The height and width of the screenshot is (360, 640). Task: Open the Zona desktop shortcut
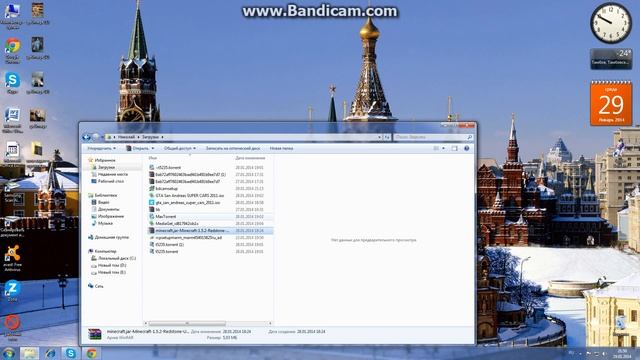point(12,291)
